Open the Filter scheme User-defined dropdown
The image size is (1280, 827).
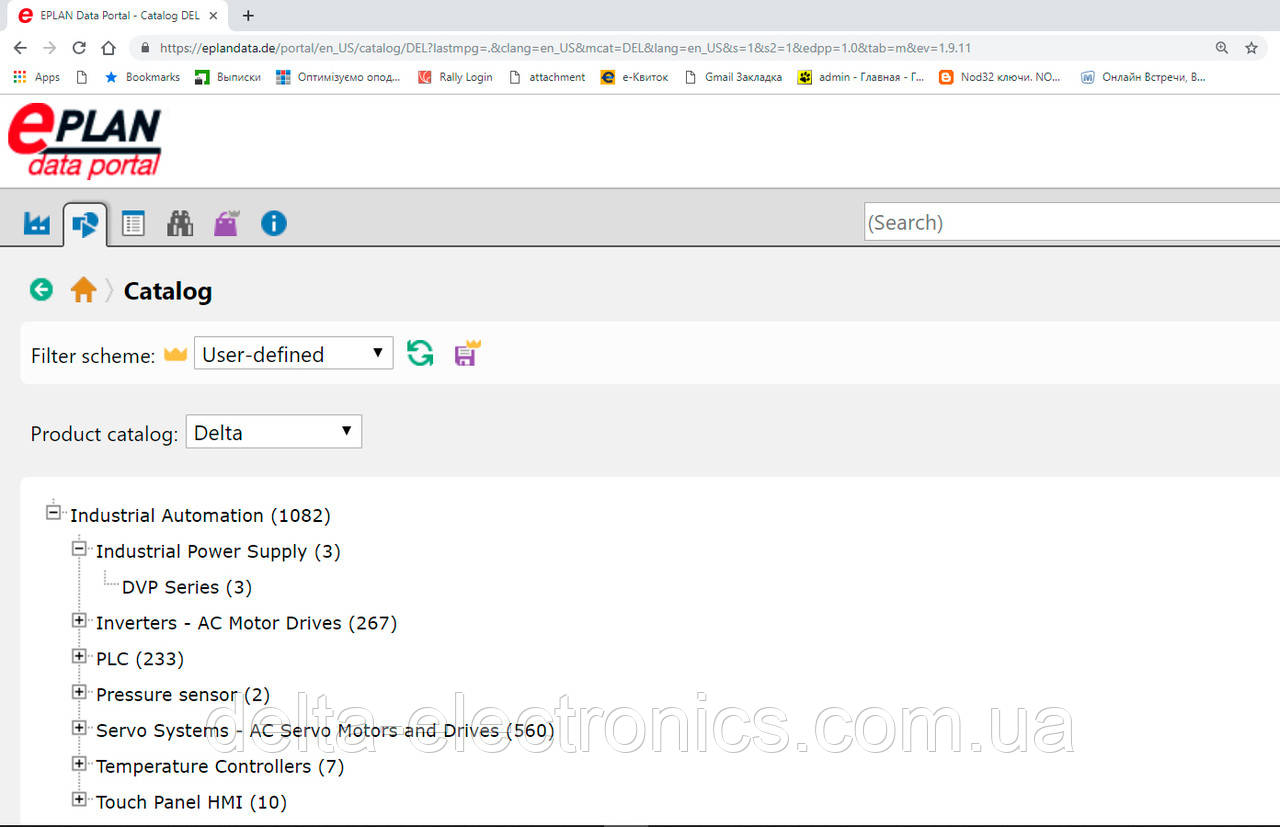click(x=293, y=353)
